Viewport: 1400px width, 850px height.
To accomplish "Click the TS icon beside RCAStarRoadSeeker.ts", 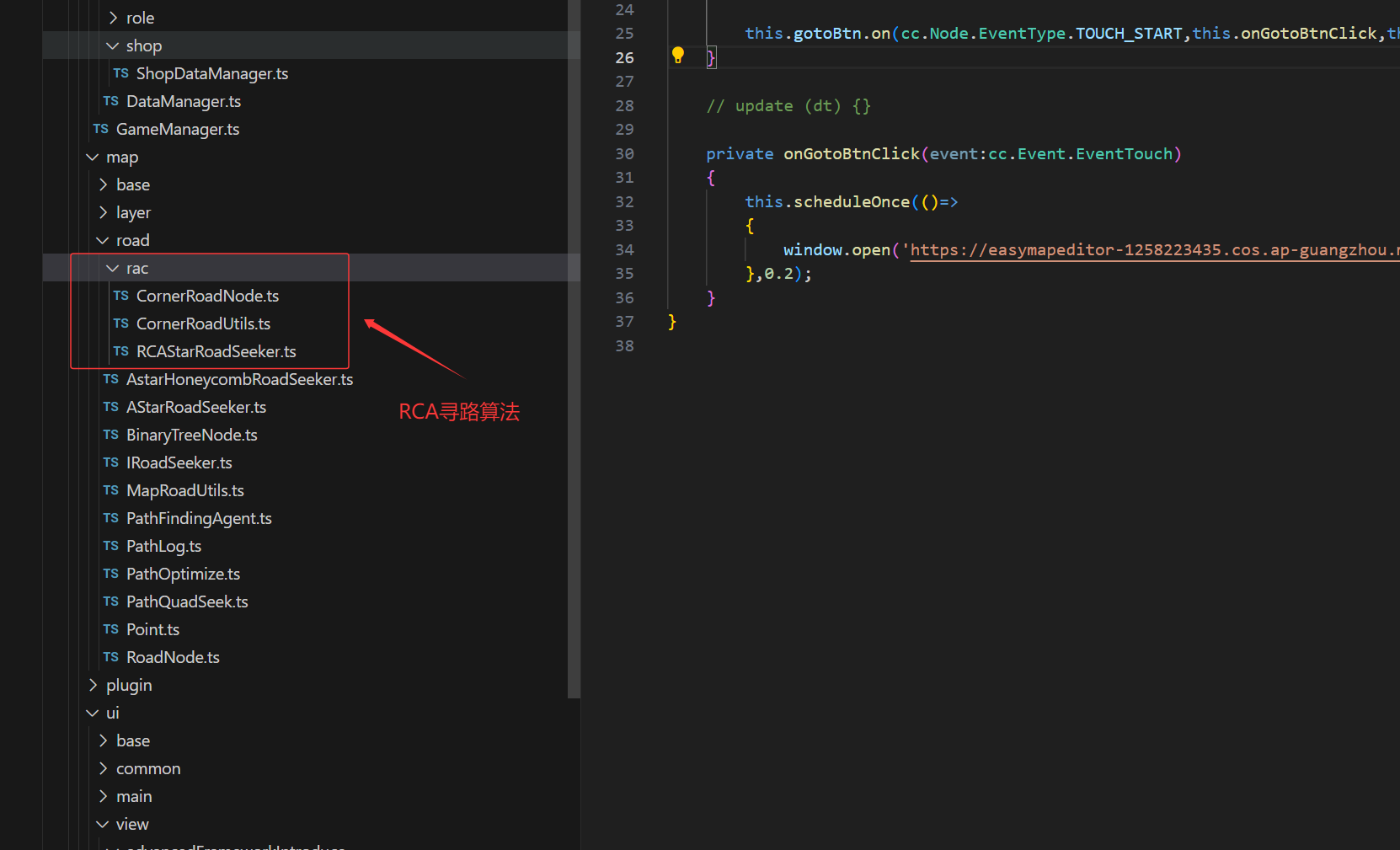I will pyautogui.click(x=121, y=351).
